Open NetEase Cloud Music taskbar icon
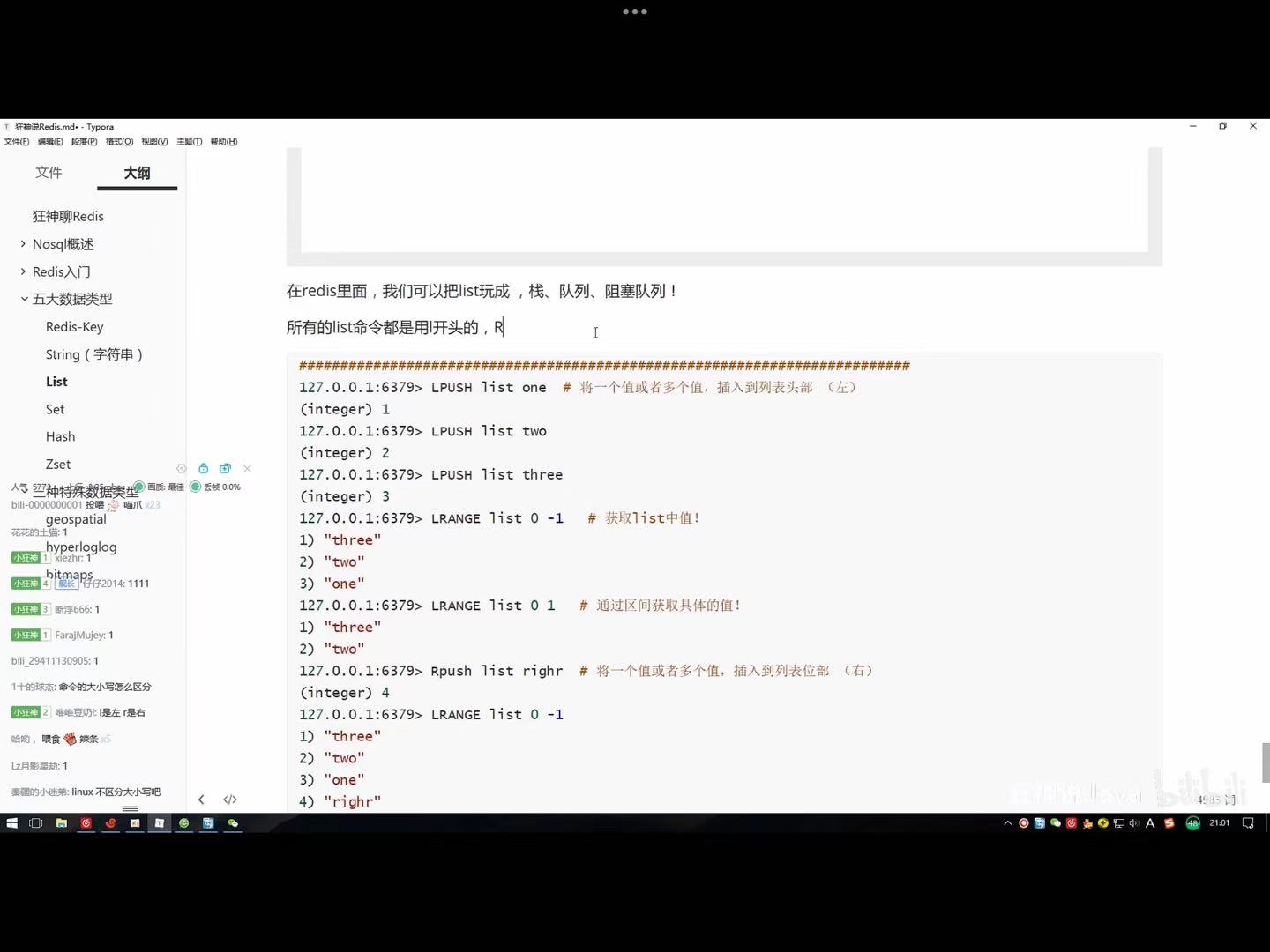The height and width of the screenshot is (952, 1270). (86, 823)
